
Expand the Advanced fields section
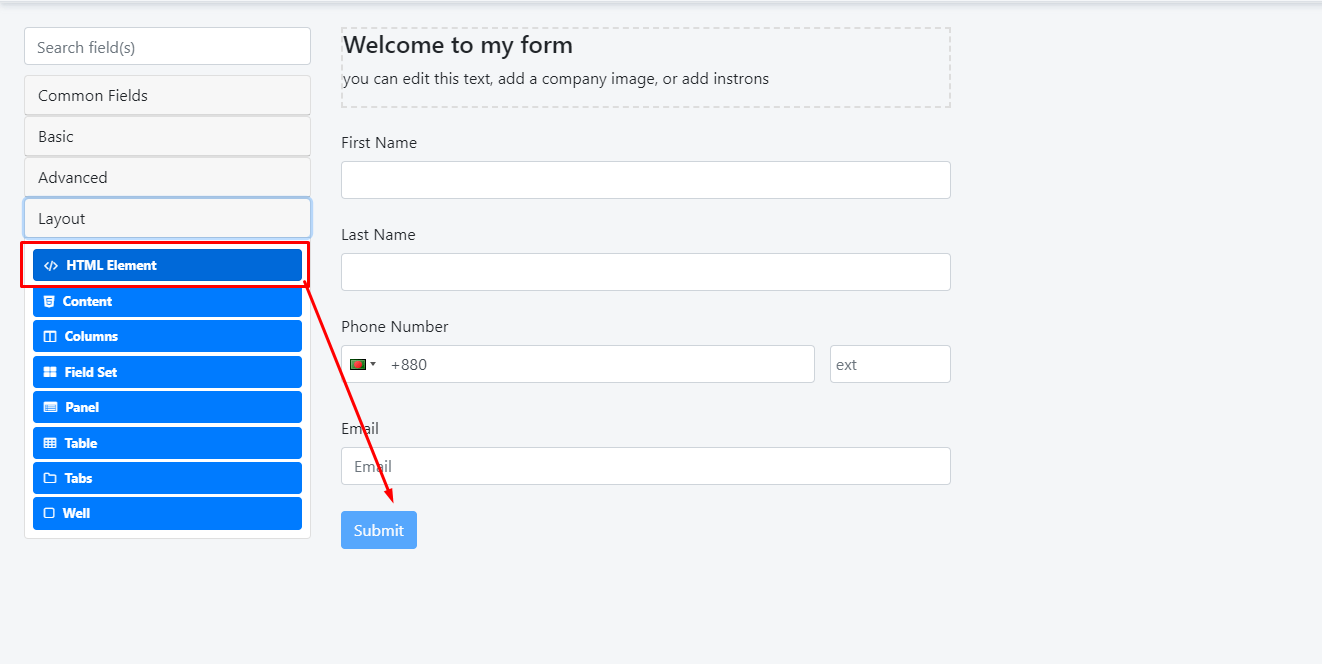pos(167,178)
